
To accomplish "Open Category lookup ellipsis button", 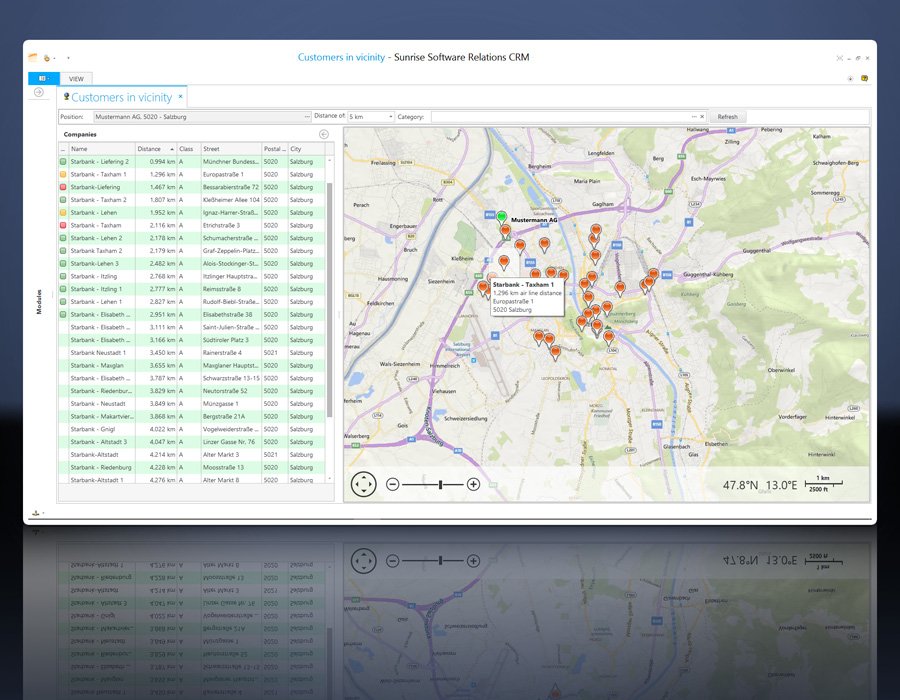I will pos(693,117).
